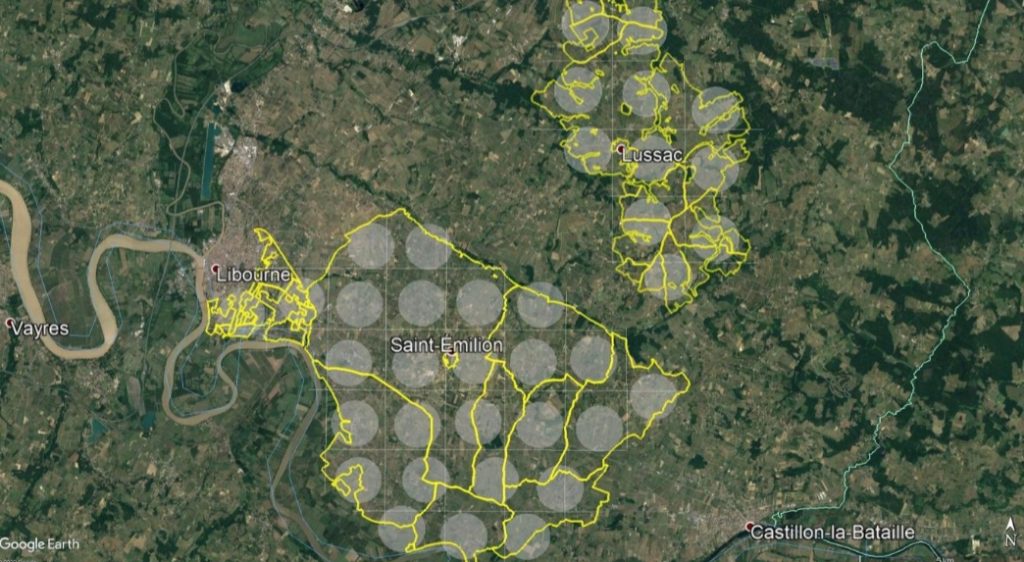
Task: Click the Lussac placemark pin
Action: pos(620,149)
